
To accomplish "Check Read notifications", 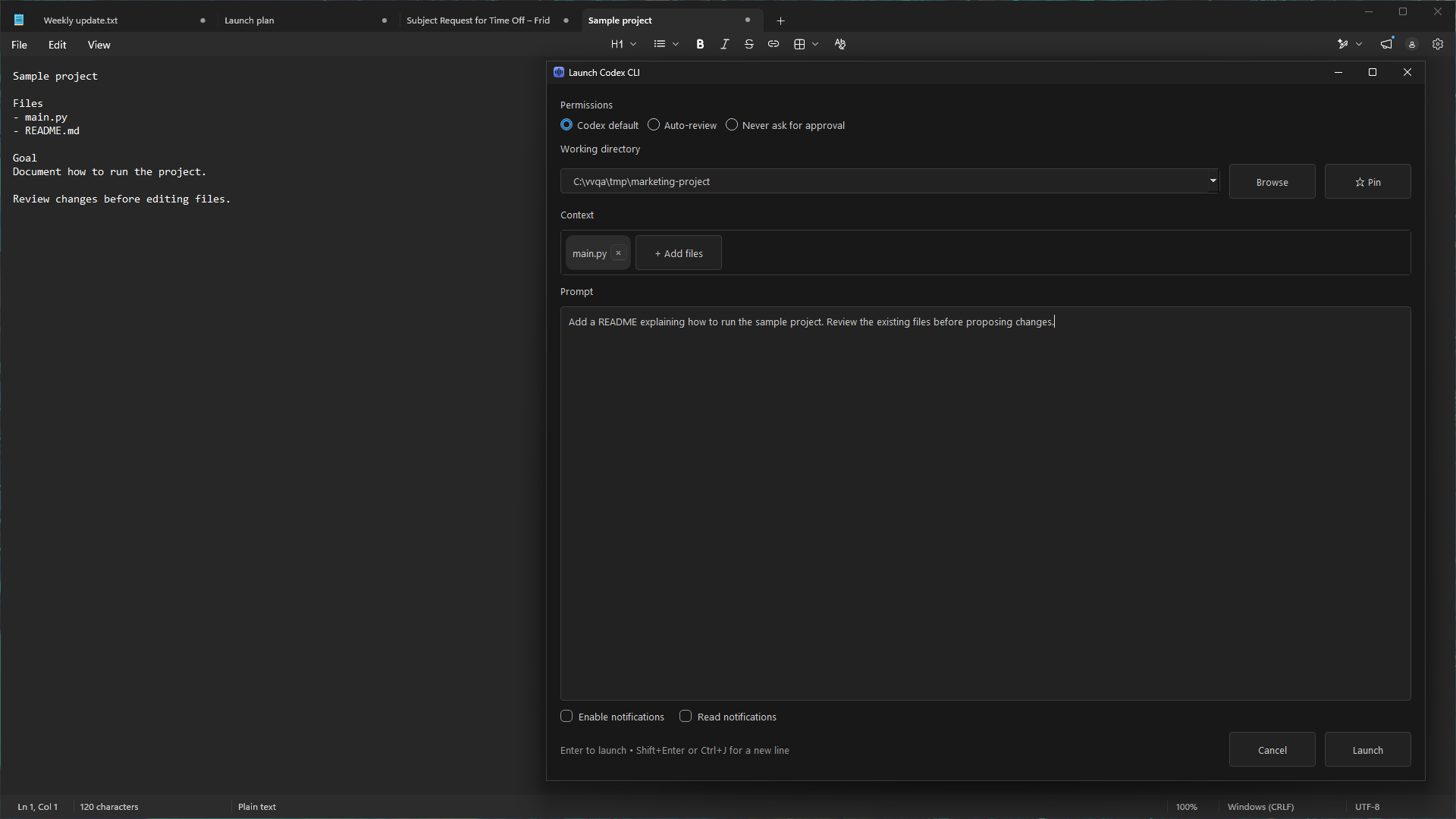I will tap(728, 717).
